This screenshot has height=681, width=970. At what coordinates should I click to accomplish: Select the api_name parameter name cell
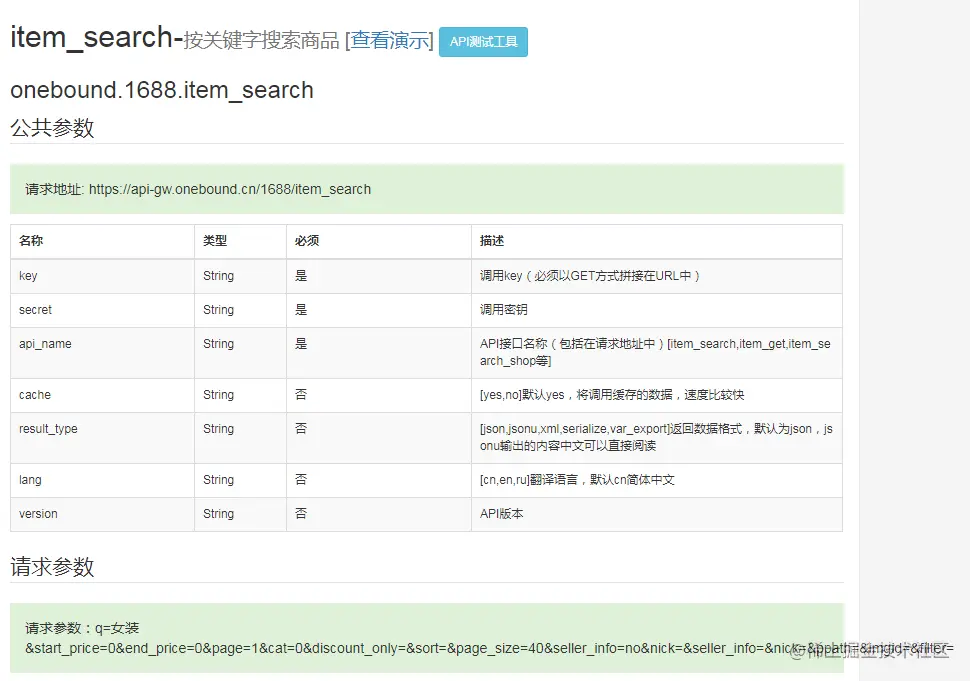103,353
